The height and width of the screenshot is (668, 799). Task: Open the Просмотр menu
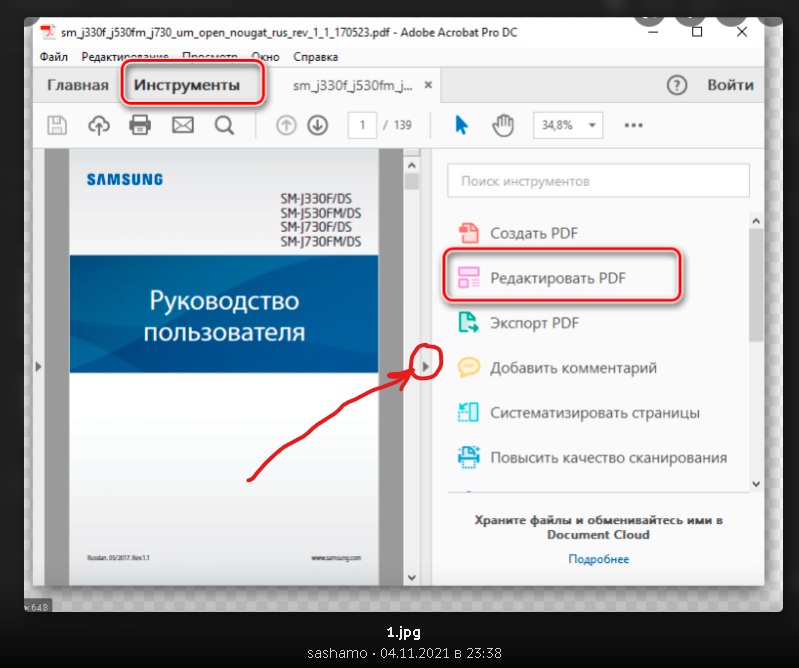[x=210, y=57]
